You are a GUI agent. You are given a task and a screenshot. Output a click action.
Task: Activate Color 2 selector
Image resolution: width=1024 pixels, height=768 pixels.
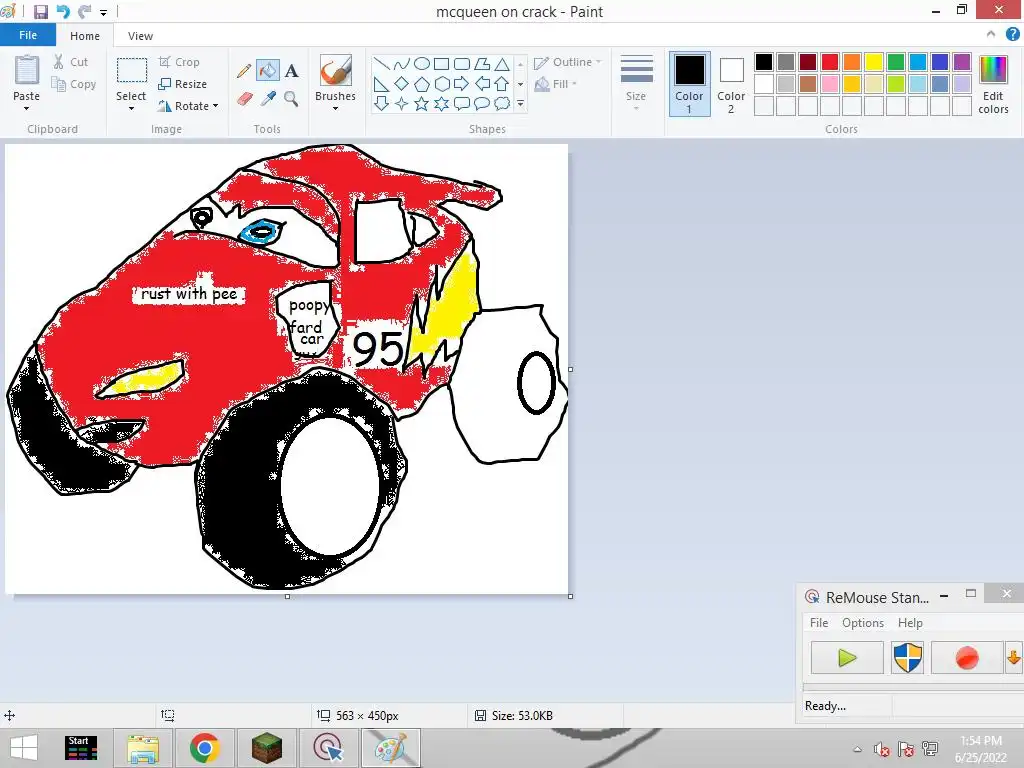(x=731, y=84)
